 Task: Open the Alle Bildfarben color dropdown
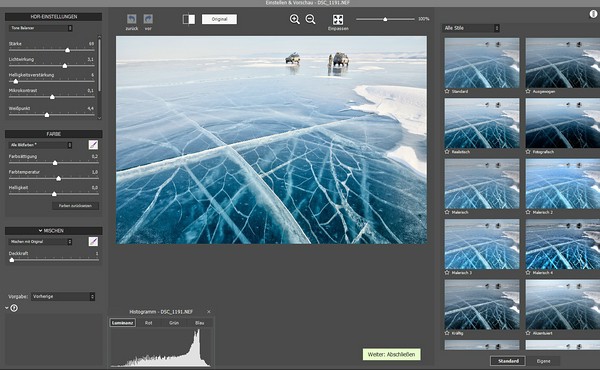[41, 145]
